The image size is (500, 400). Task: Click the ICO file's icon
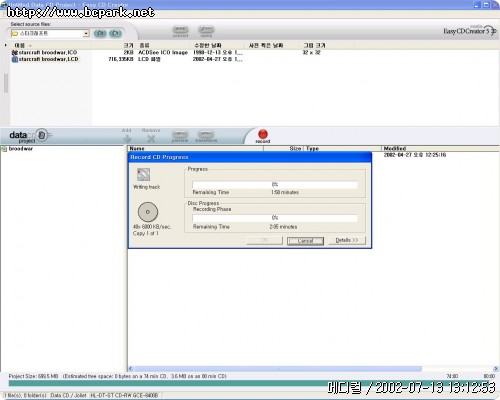pos(15,52)
